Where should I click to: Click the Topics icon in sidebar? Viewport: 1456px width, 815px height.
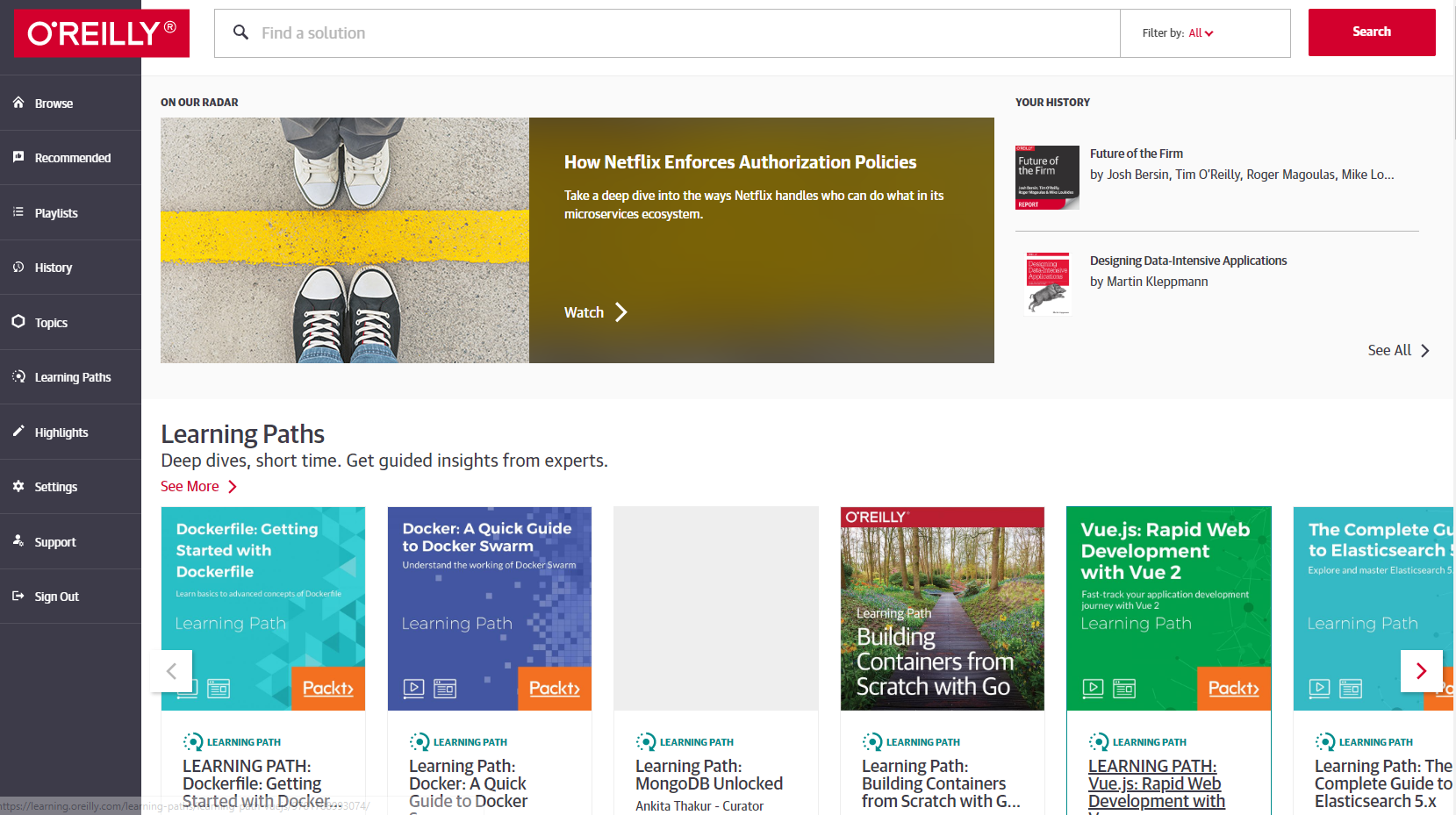18,322
